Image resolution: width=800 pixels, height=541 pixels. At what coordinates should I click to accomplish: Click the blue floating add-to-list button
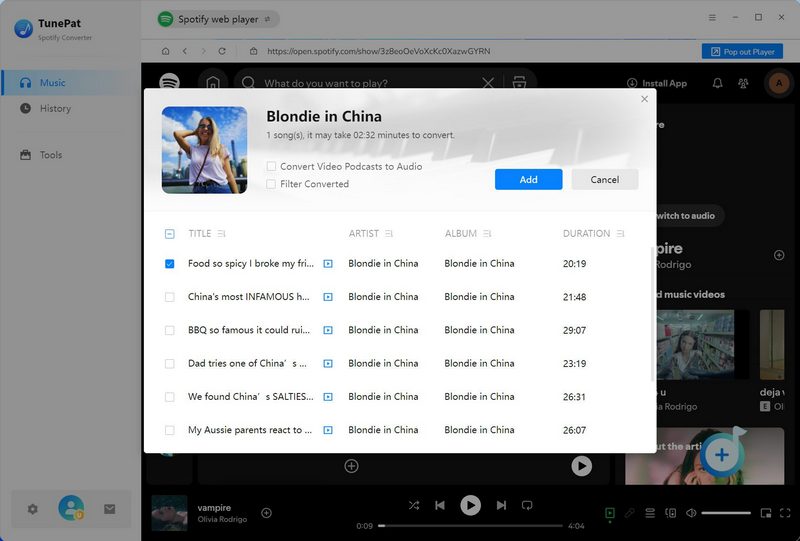click(x=721, y=454)
